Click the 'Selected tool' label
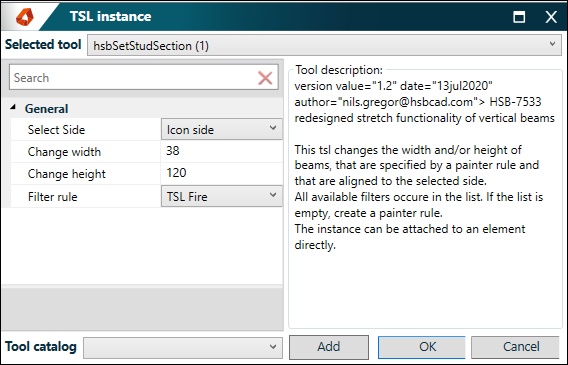Screen dimensions: 568x365 pyautogui.click(x=43, y=45)
